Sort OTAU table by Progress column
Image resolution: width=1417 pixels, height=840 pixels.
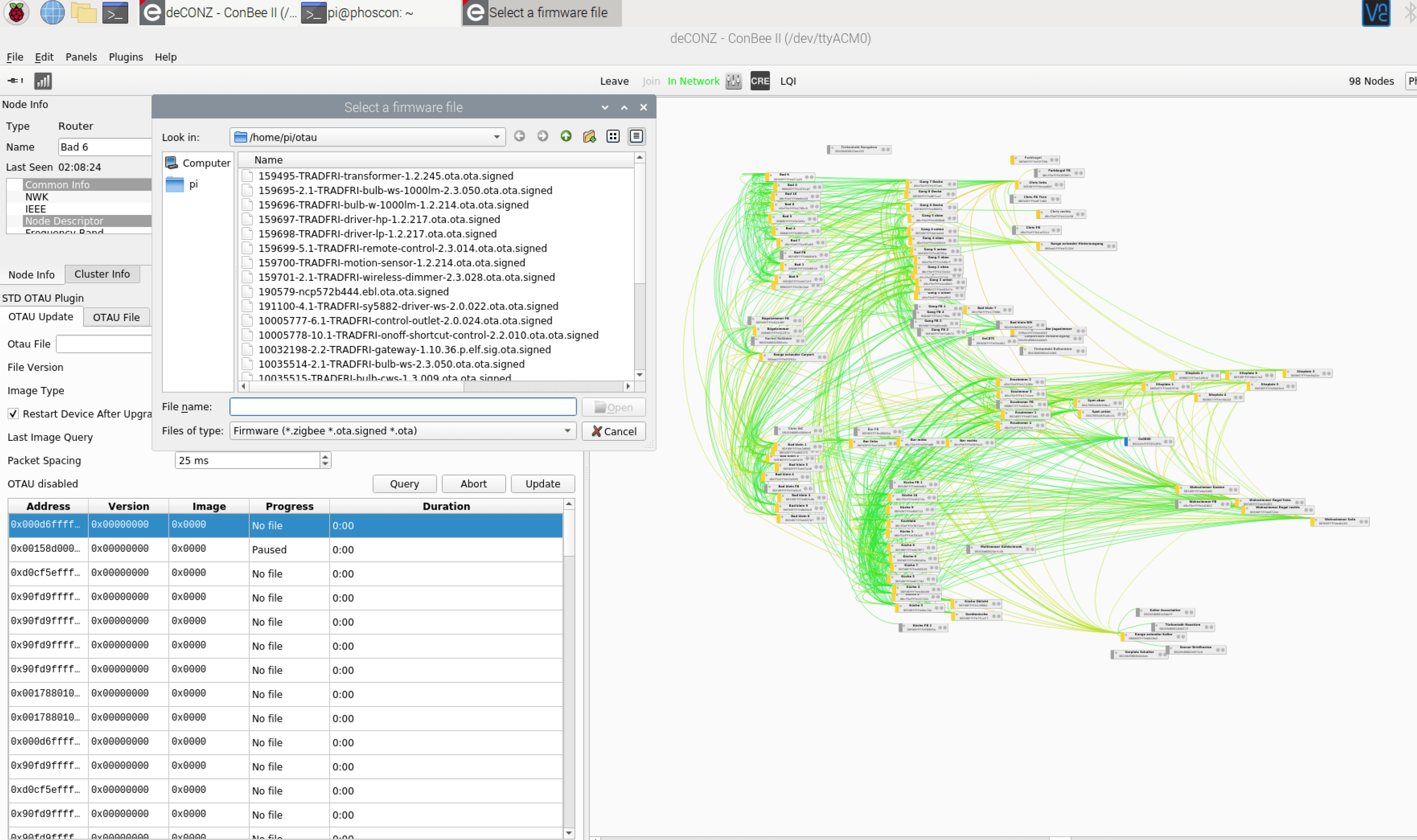coord(289,506)
